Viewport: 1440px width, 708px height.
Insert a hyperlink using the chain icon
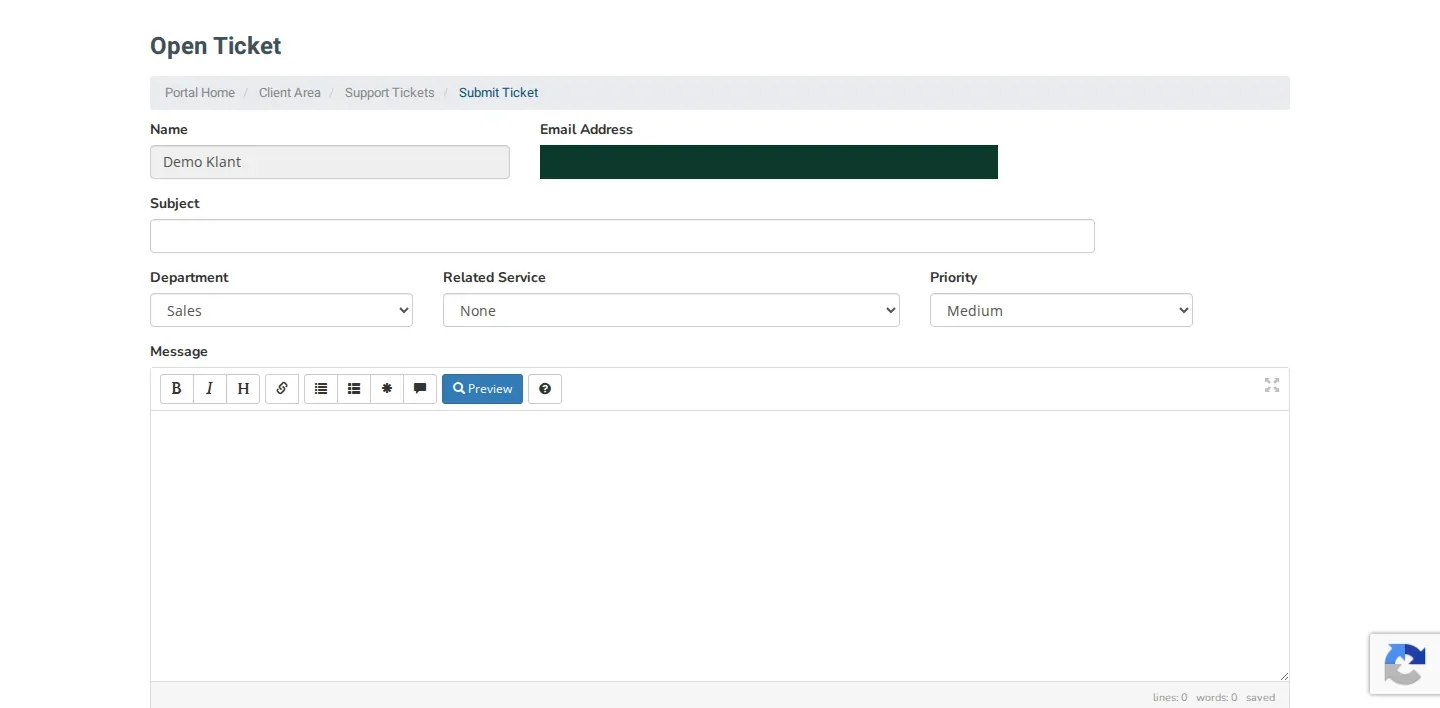click(282, 389)
